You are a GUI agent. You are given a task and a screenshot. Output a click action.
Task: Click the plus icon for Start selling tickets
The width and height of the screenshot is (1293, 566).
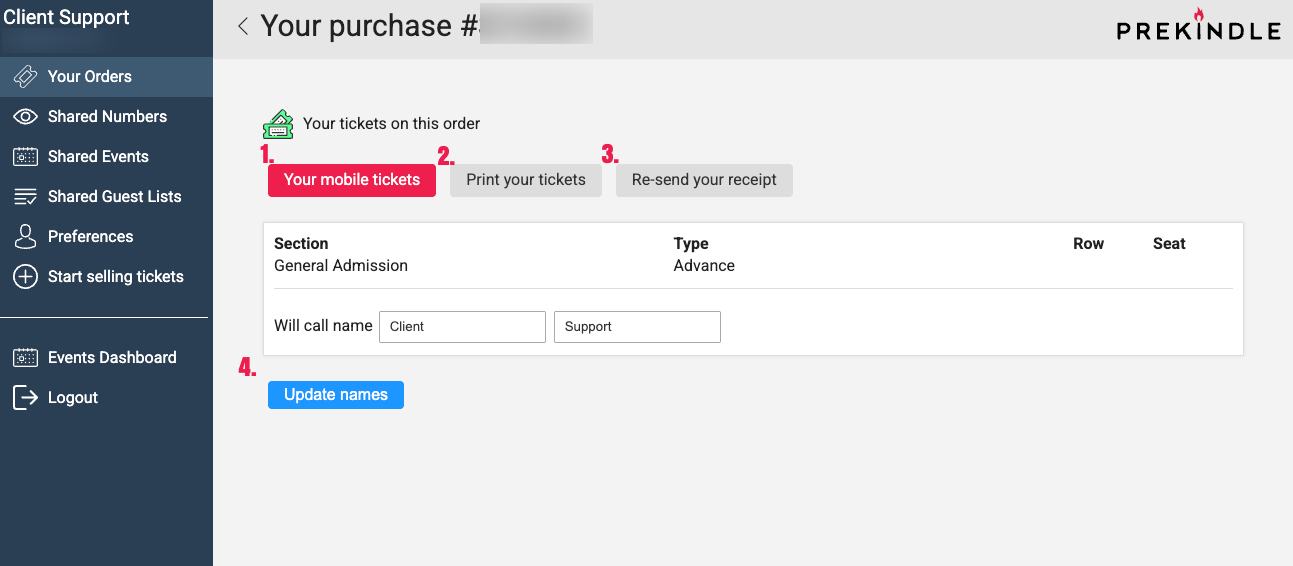pos(25,277)
